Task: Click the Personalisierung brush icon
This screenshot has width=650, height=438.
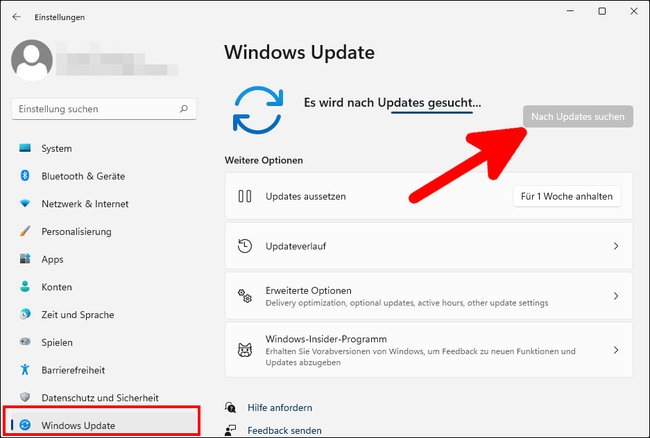Action: point(25,231)
